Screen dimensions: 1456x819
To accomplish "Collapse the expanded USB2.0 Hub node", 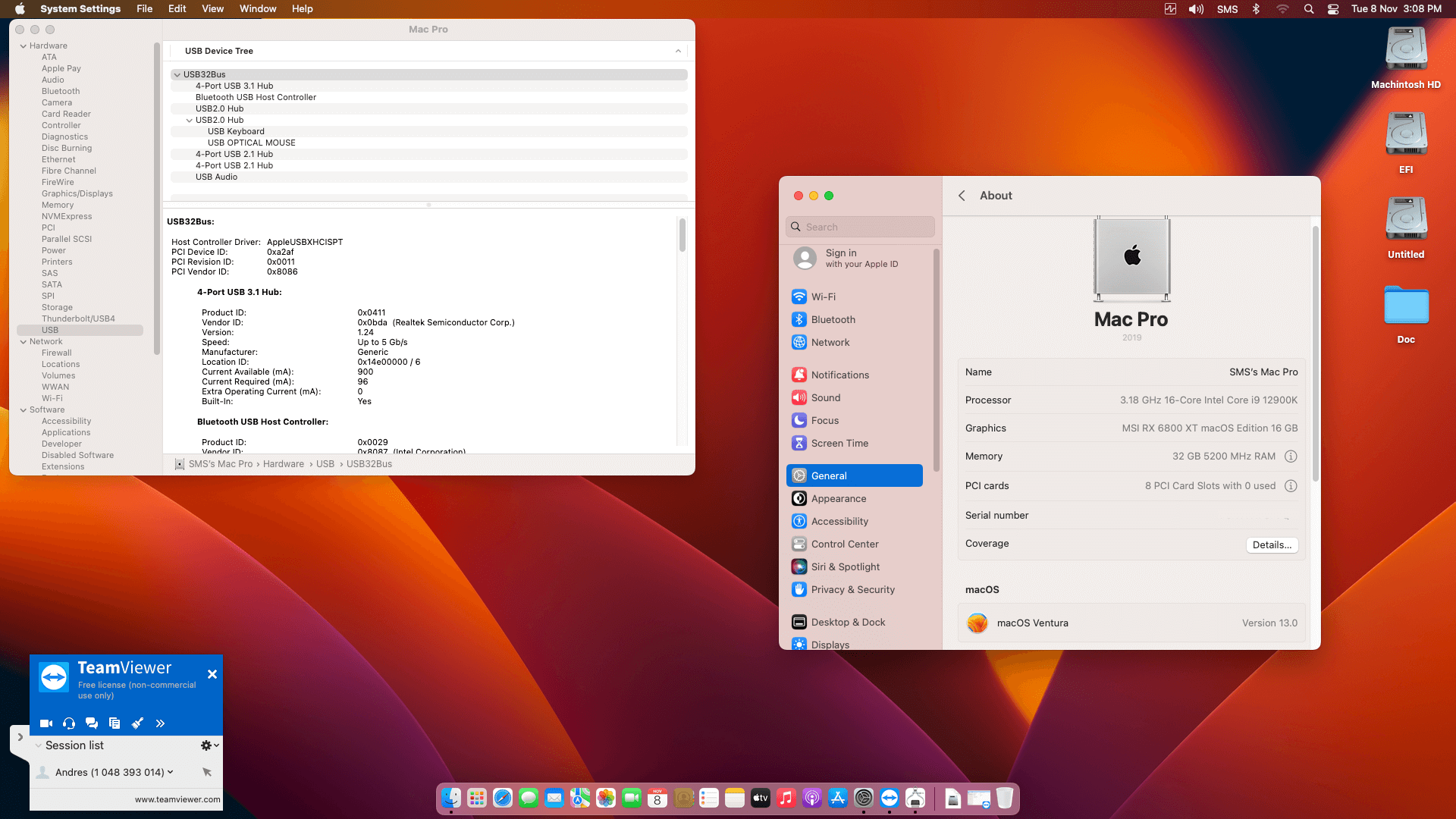I will point(189,121).
